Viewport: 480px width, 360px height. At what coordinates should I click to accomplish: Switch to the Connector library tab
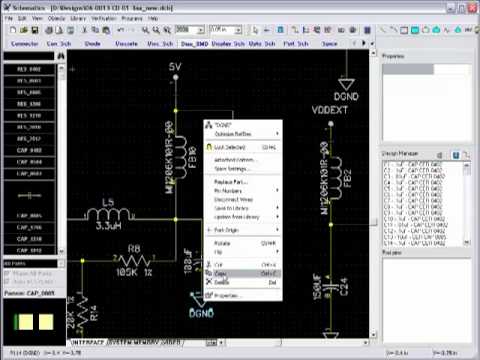click(x=25, y=44)
